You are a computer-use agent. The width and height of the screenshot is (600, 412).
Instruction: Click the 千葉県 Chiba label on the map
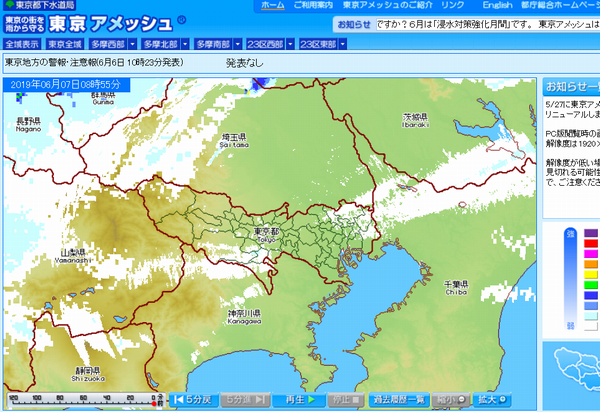pos(456,287)
